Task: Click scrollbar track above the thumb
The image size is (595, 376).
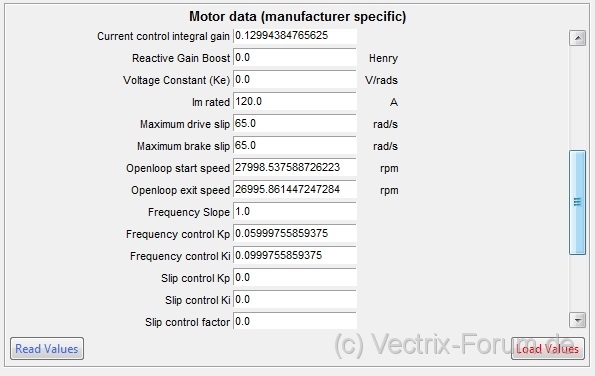Action: (x=577, y=98)
